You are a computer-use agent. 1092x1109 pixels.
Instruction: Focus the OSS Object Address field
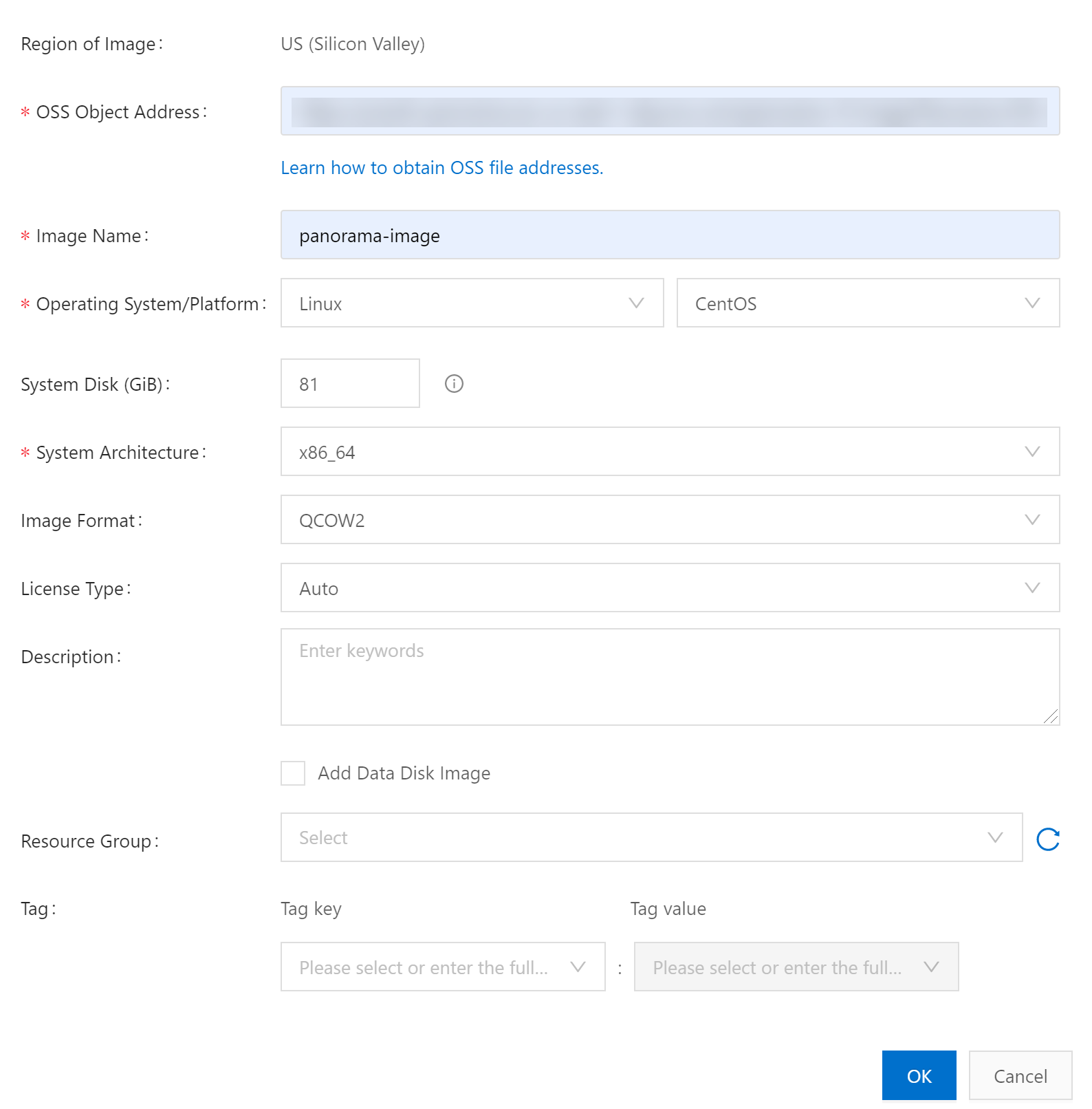(x=669, y=111)
